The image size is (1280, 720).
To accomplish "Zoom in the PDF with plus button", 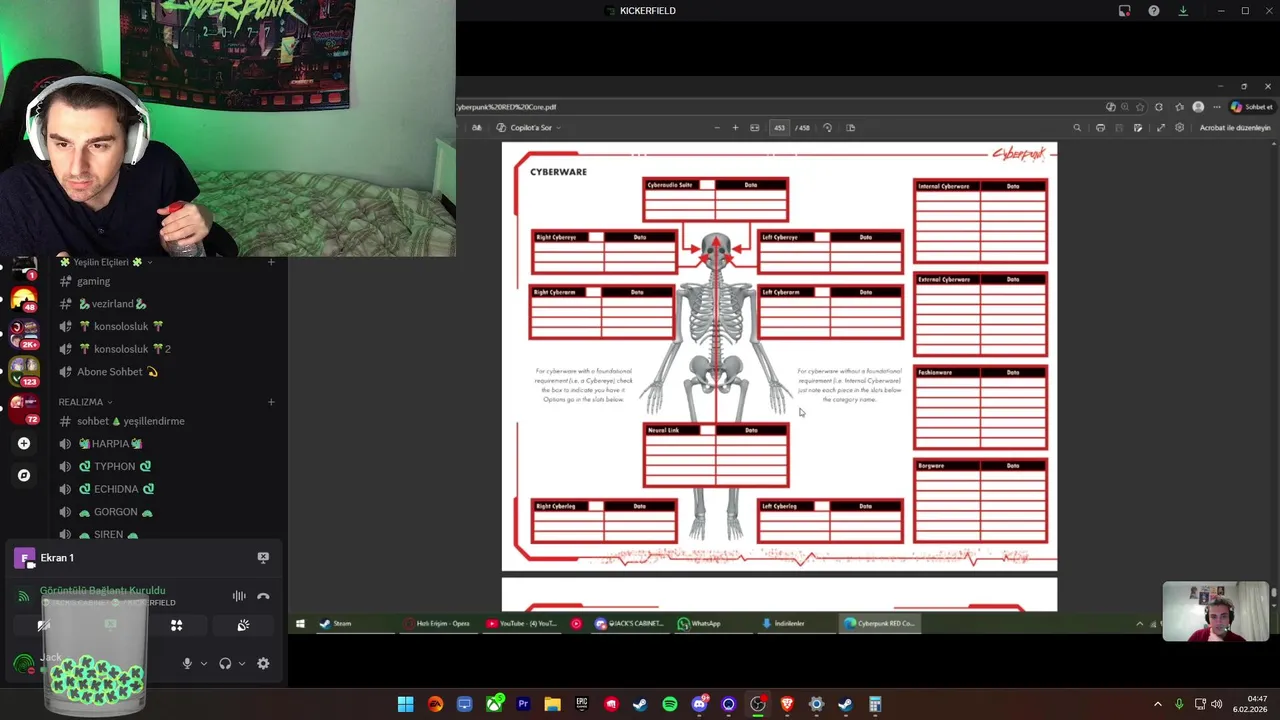I will pyautogui.click(x=735, y=128).
